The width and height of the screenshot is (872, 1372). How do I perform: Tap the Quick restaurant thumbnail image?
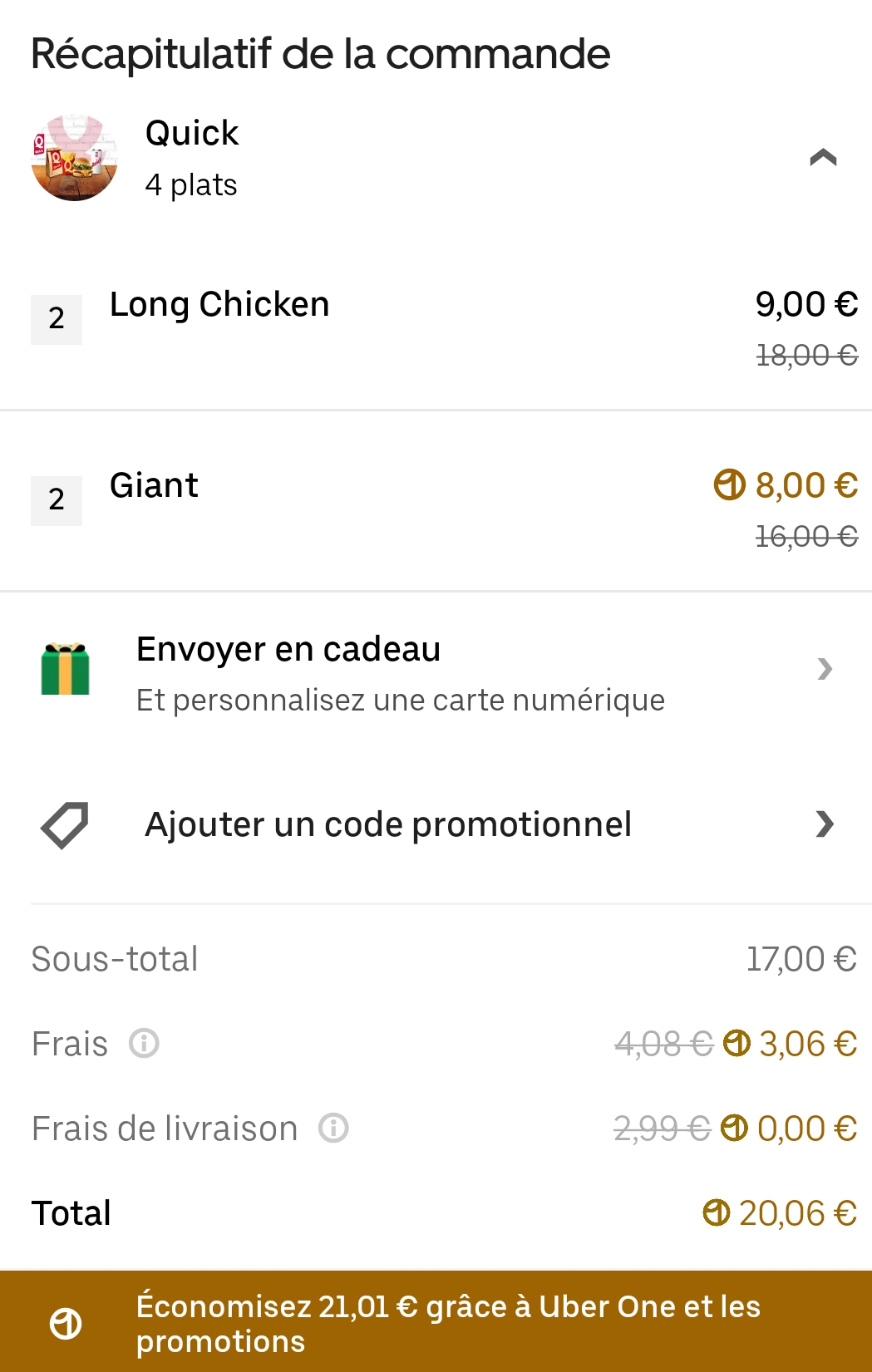coord(74,158)
